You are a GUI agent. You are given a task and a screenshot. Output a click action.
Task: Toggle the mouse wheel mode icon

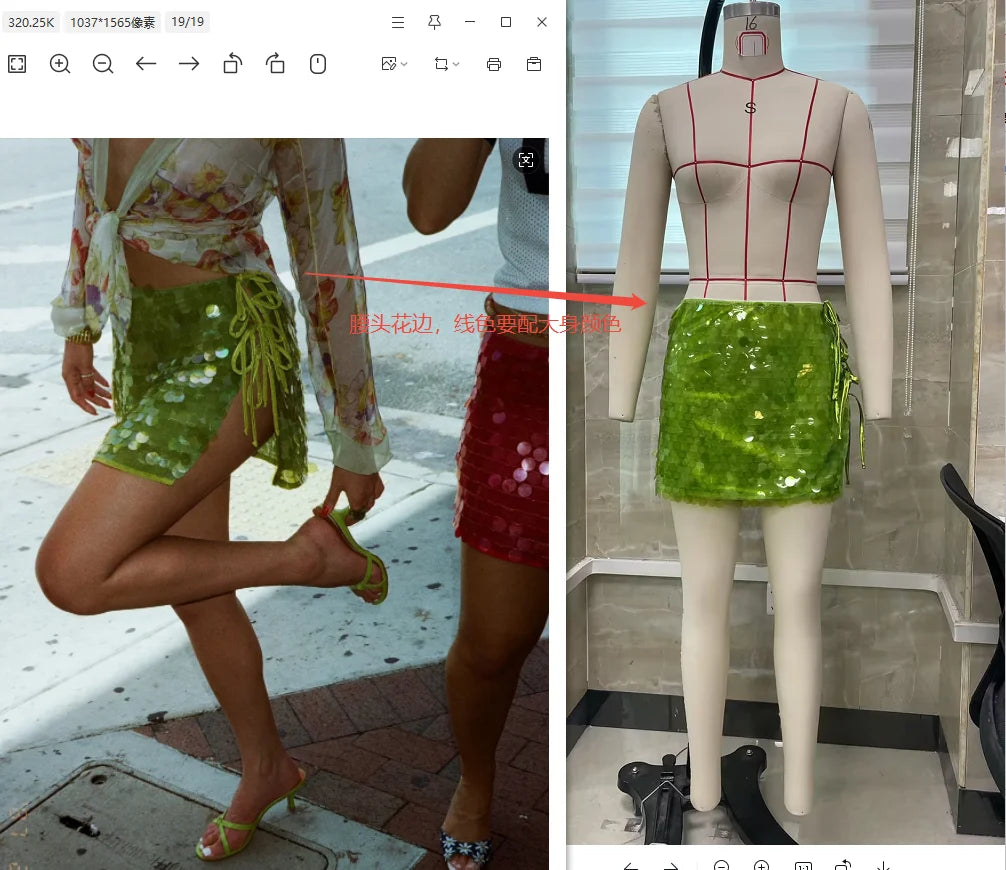pos(318,64)
